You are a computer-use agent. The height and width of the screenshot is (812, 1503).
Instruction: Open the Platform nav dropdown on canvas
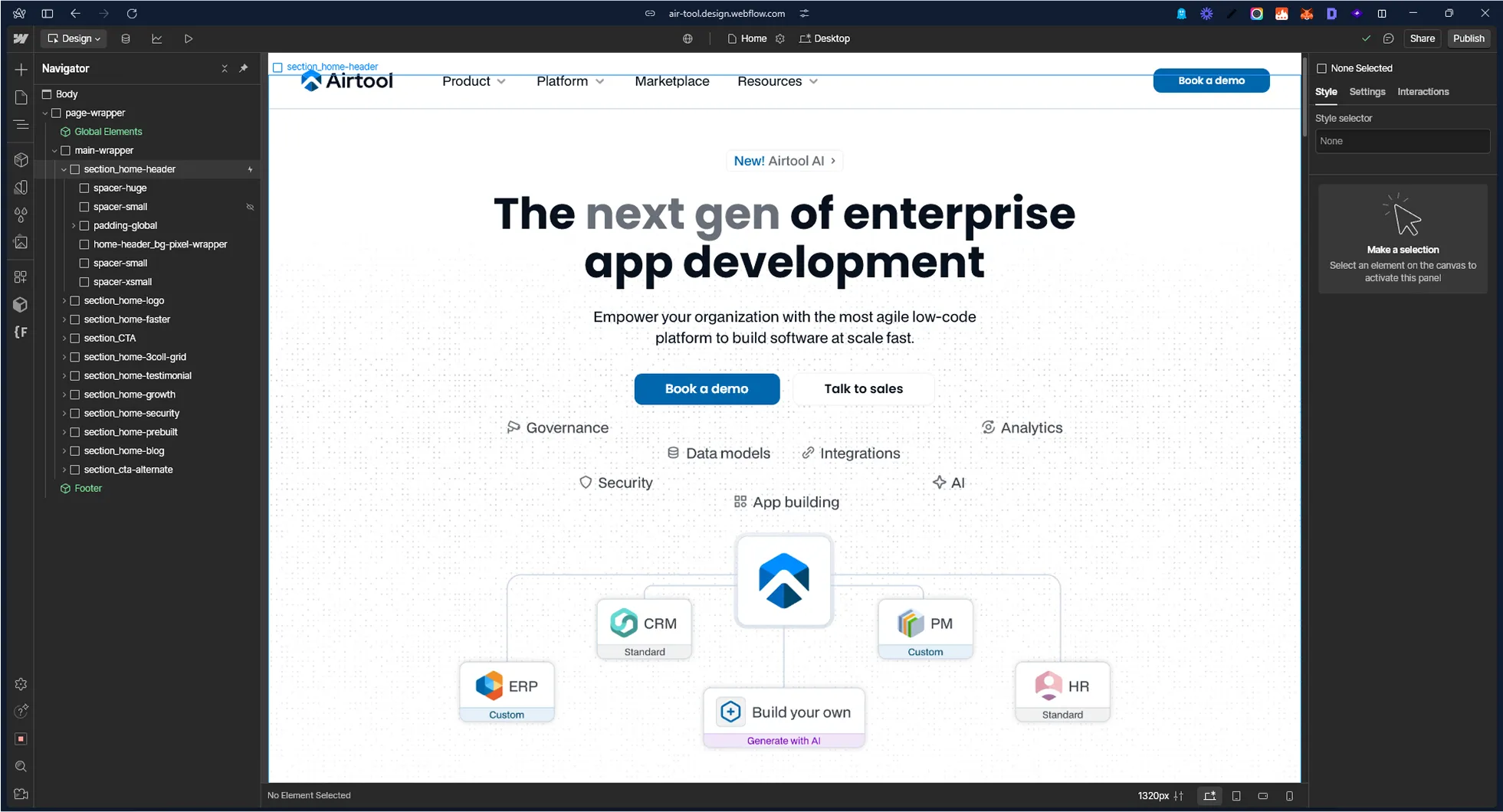[x=570, y=81]
